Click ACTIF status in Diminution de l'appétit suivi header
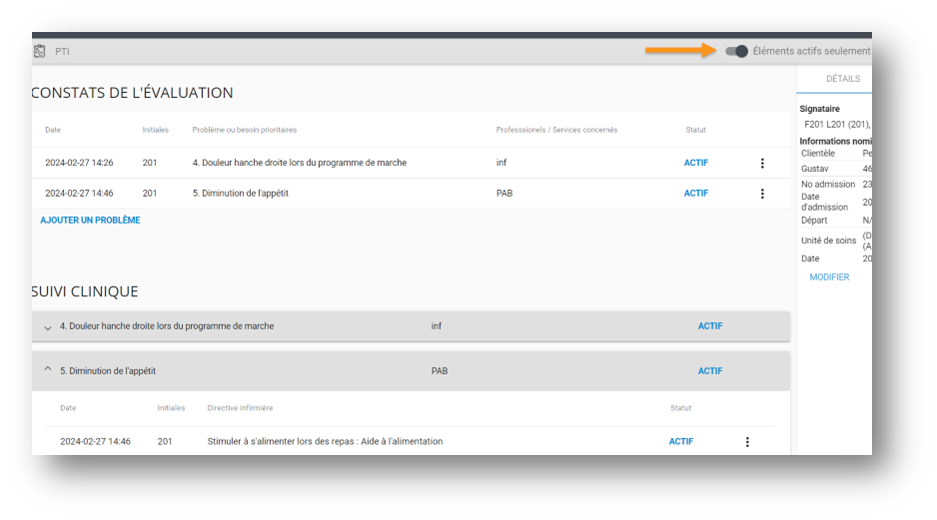The height and width of the screenshot is (520, 937). click(x=710, y=371)
